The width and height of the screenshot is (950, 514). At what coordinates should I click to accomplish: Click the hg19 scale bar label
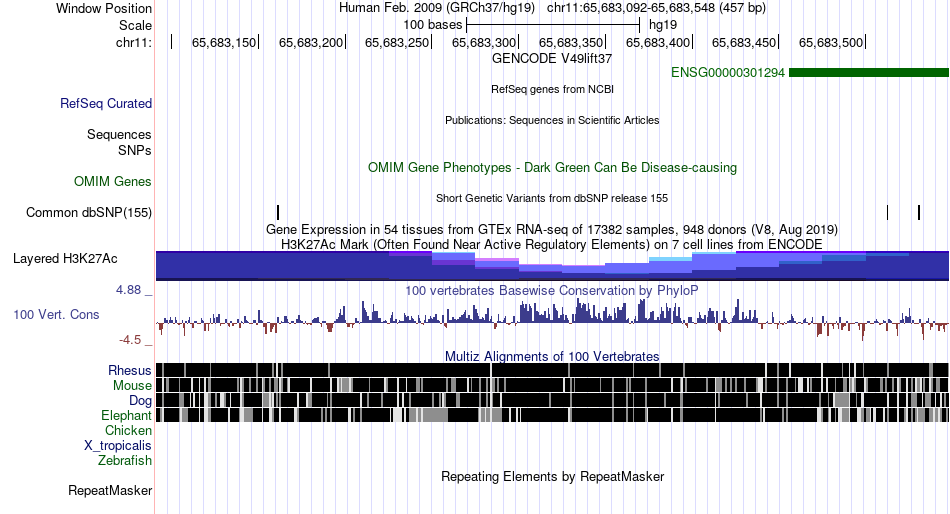(x=663, y=25)
